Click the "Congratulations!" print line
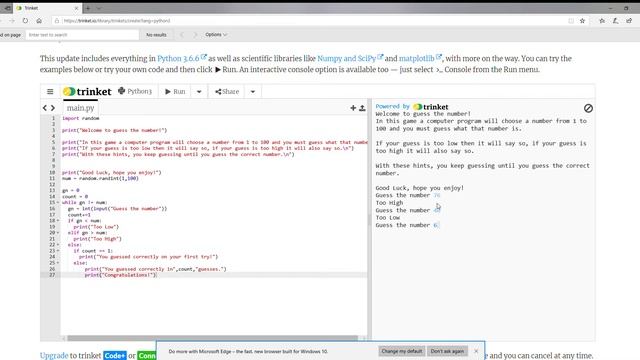This screenshot has height=360, width=640. [x=120, y=275]
